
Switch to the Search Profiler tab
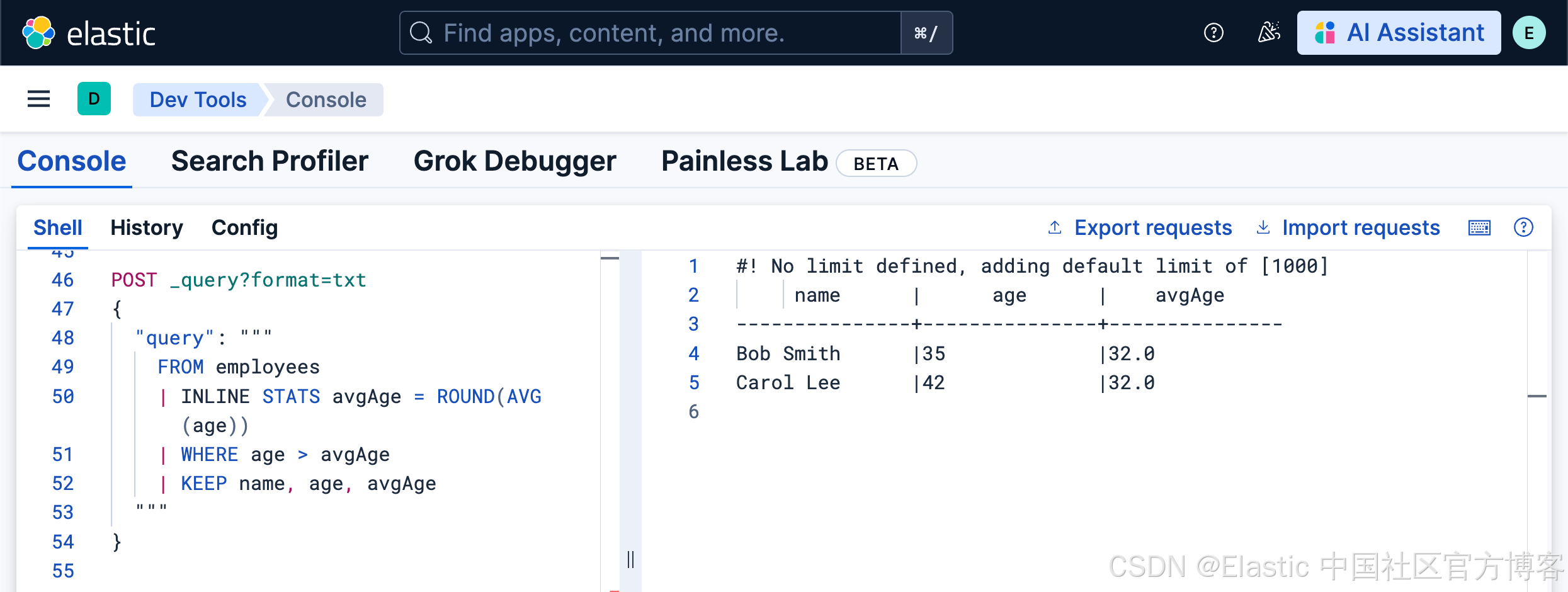point(270,161)
